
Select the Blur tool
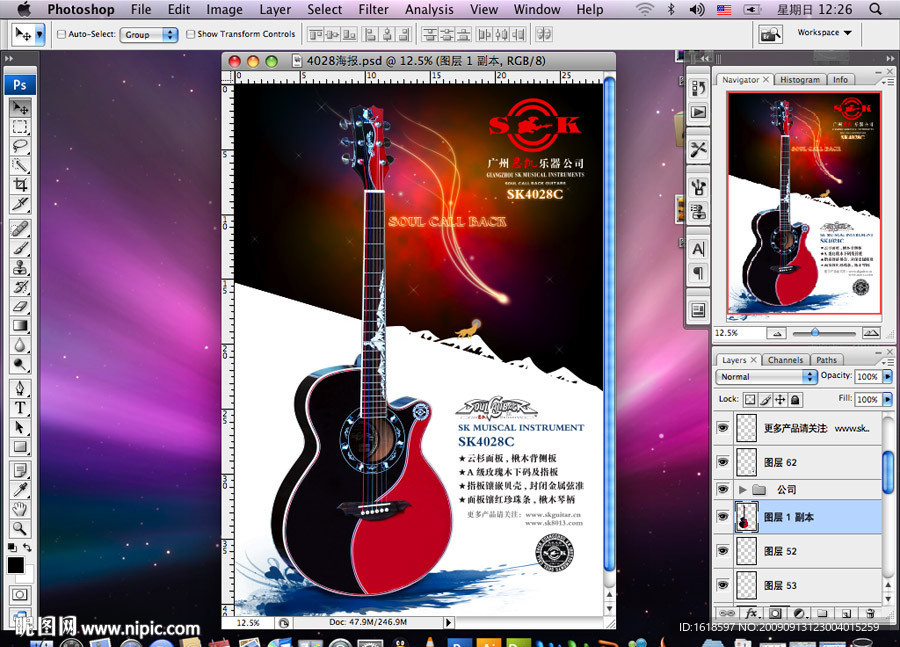click(20, 345)
